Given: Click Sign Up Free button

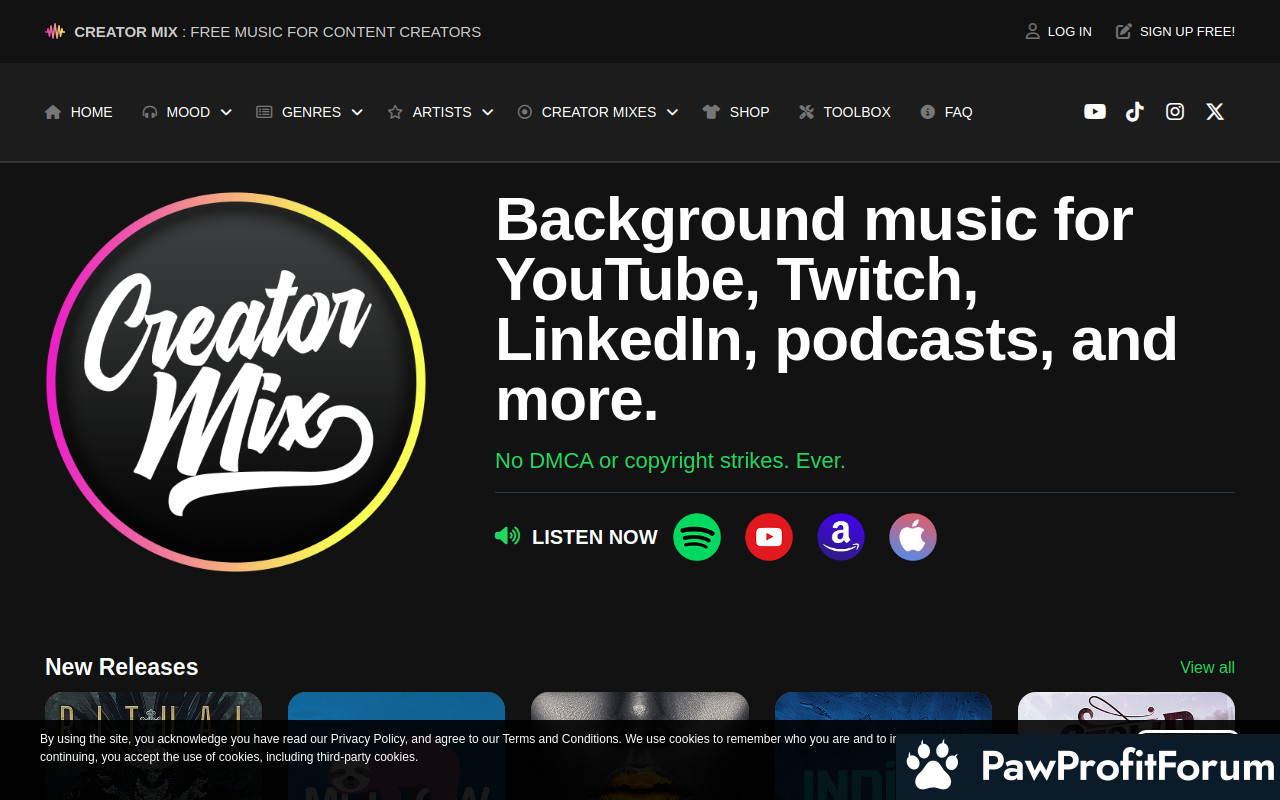Looking at the screenshot, I should (x=1176, y=31).
